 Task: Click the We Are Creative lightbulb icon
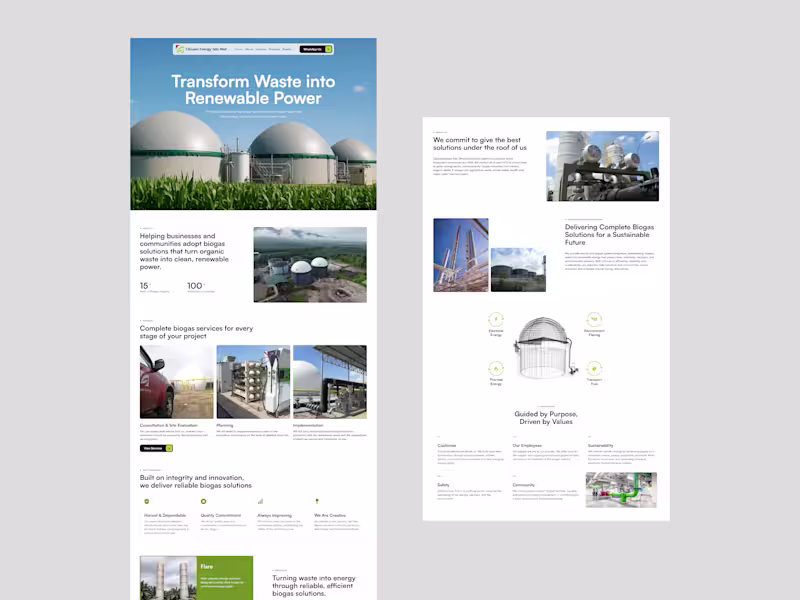click(x=317, y=501)
